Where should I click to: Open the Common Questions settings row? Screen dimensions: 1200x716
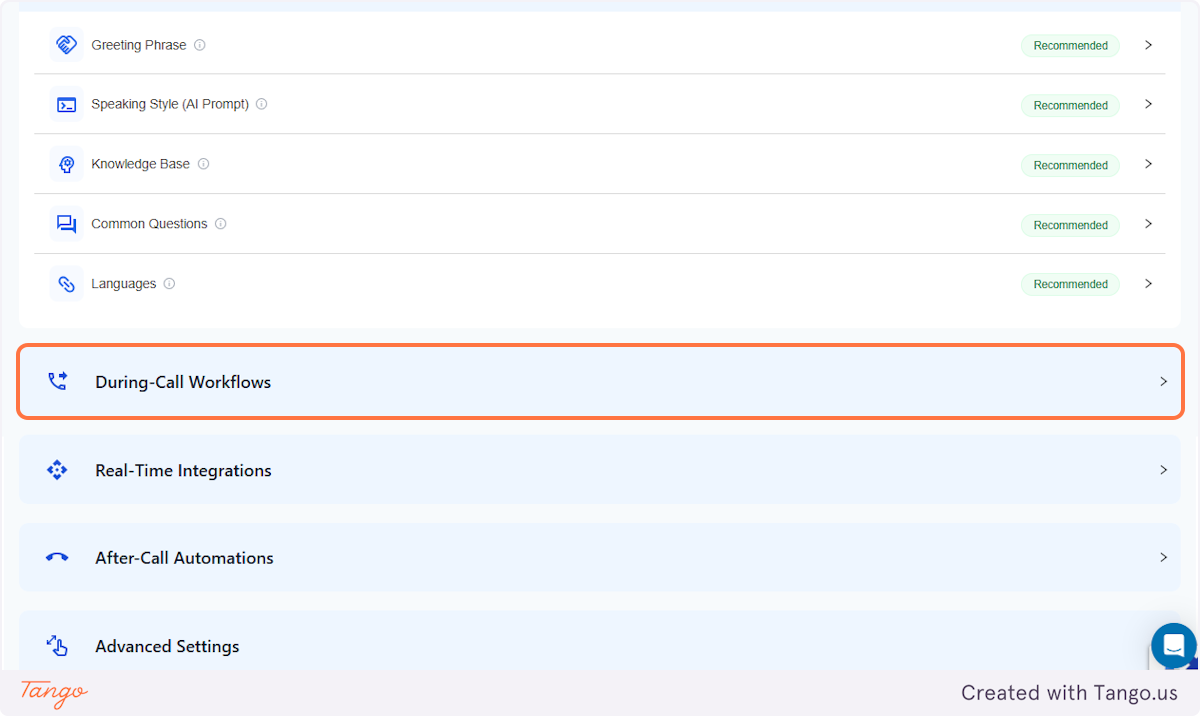point(600,224)
